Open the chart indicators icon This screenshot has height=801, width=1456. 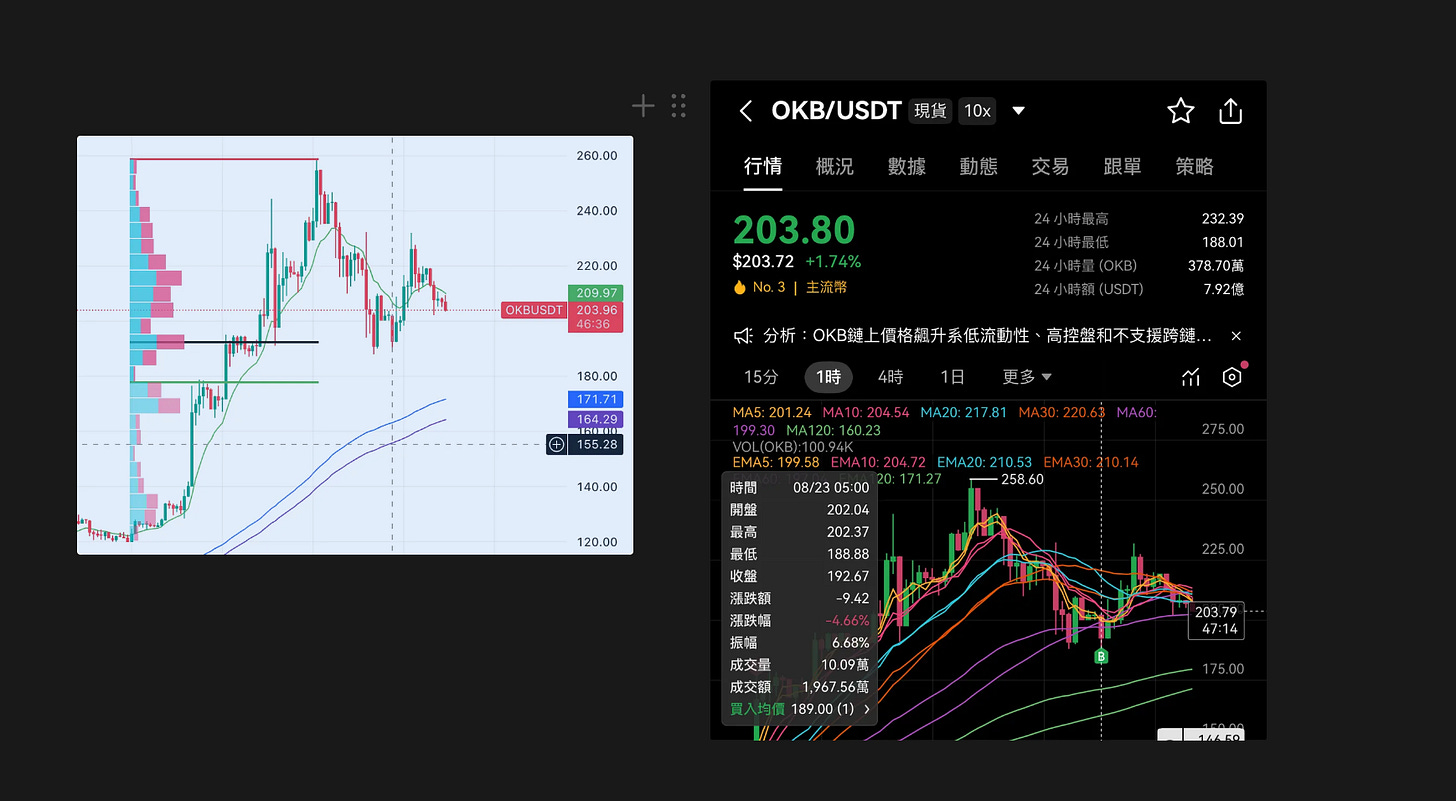(1191, 377)
